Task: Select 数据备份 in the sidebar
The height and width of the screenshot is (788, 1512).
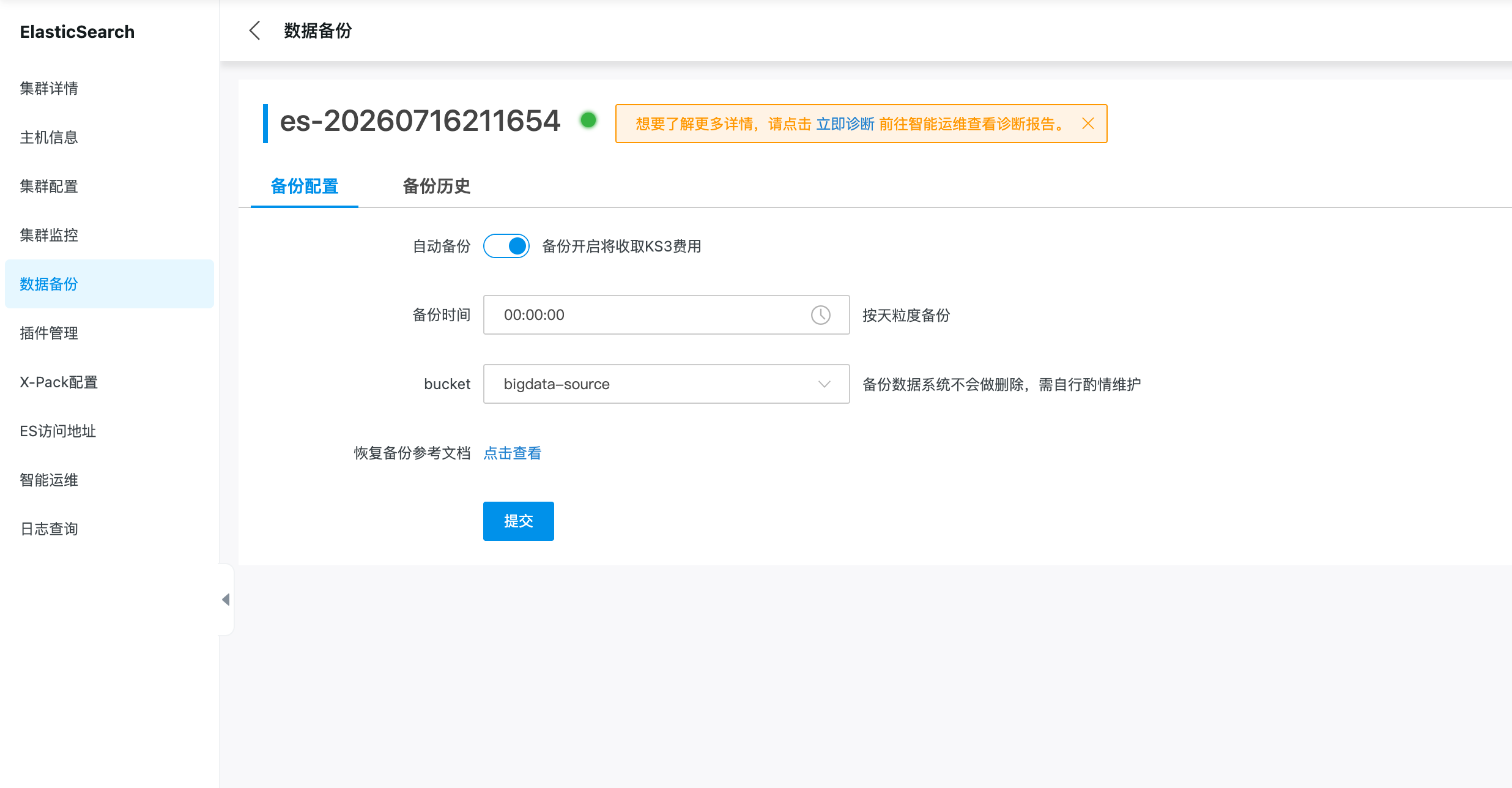Action: 109,284
